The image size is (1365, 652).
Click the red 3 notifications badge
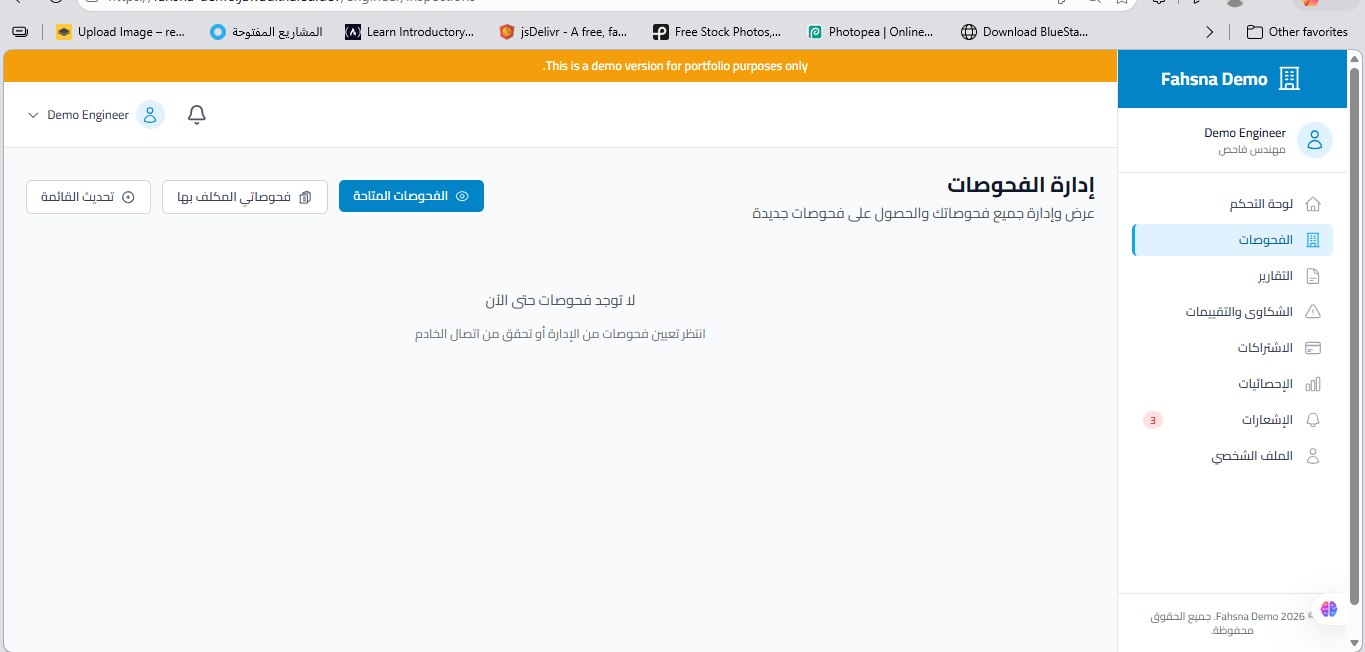click(1153, 420)
